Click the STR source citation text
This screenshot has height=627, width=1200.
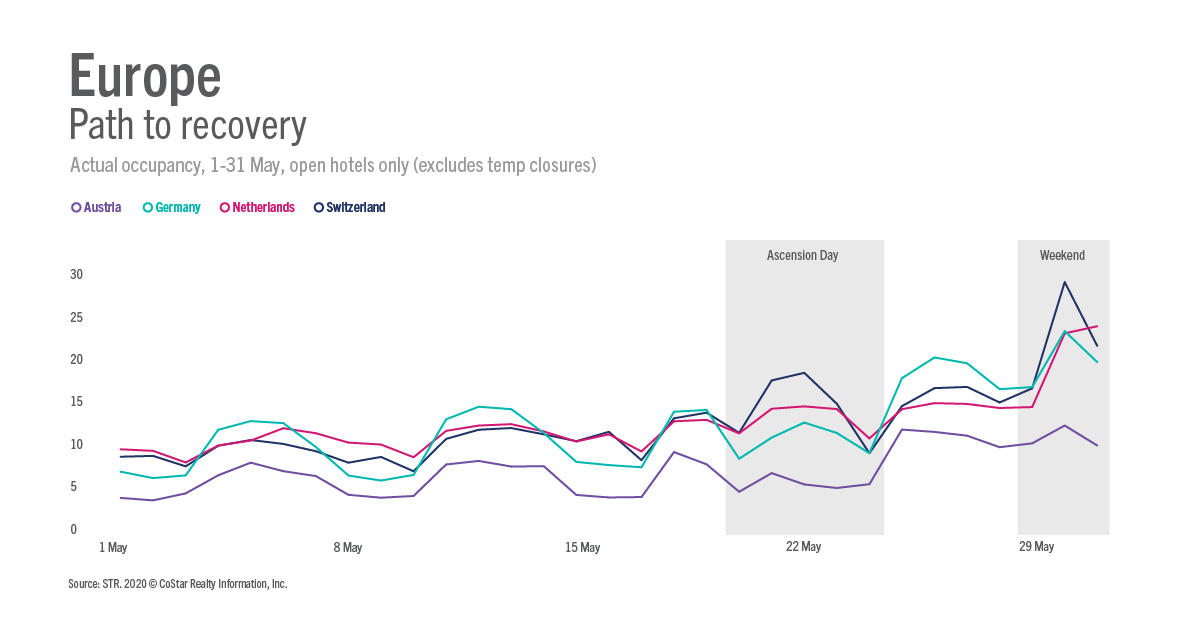(178, 584)
